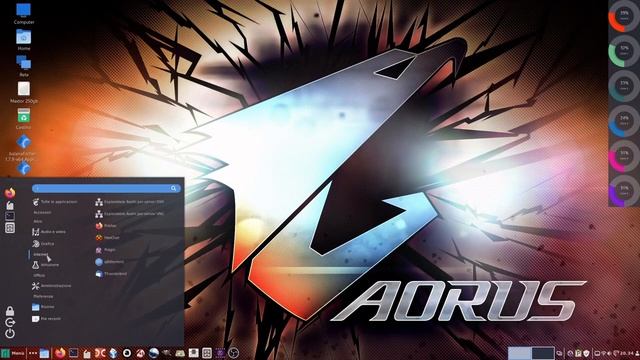
Task: Click the network icon in the system tray
Action: (603, 353)
